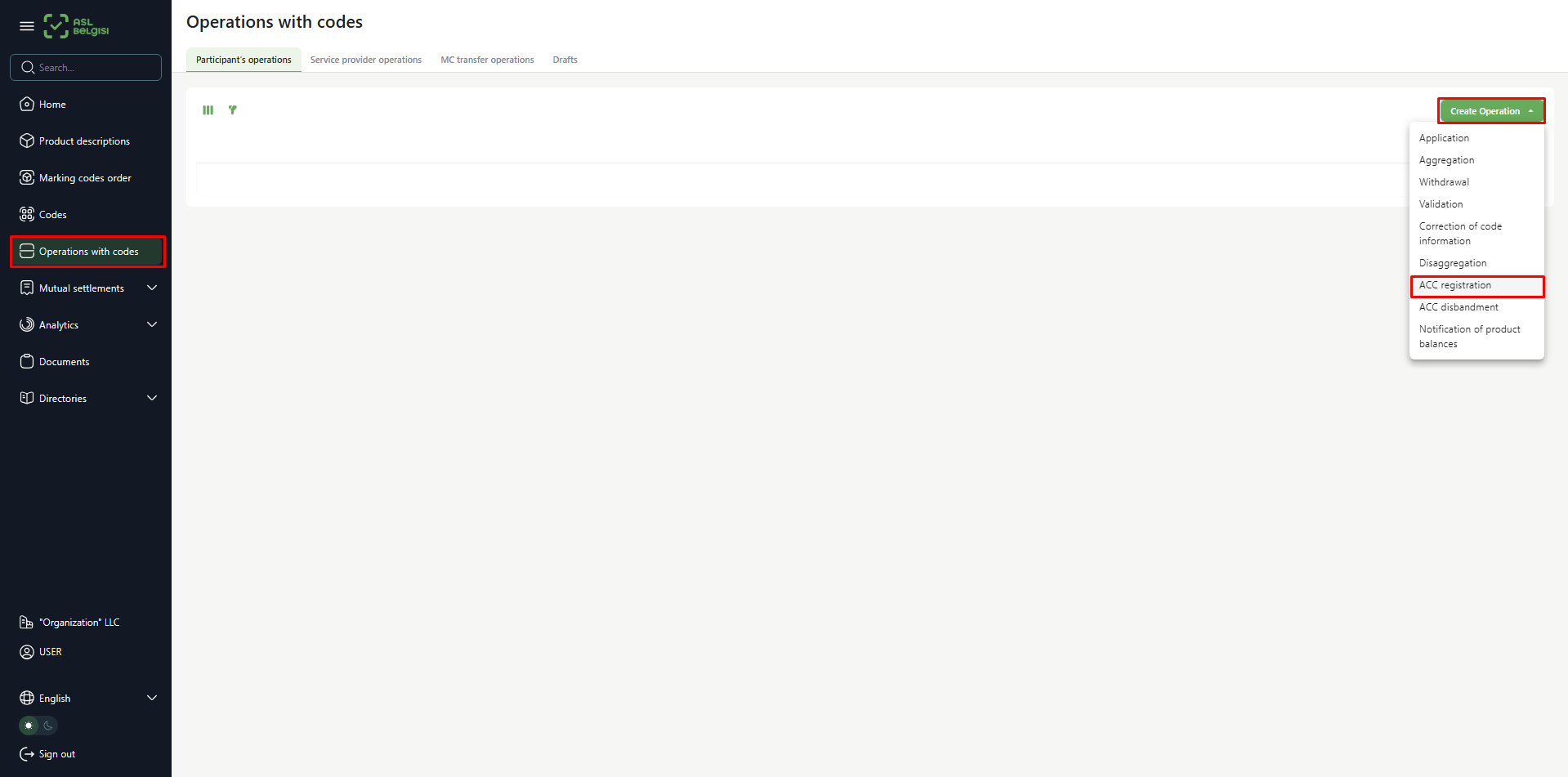The height and width of the screenshot is (777, 1568).
Task: Open the table filter icon
Action: [x=233, y=110]
